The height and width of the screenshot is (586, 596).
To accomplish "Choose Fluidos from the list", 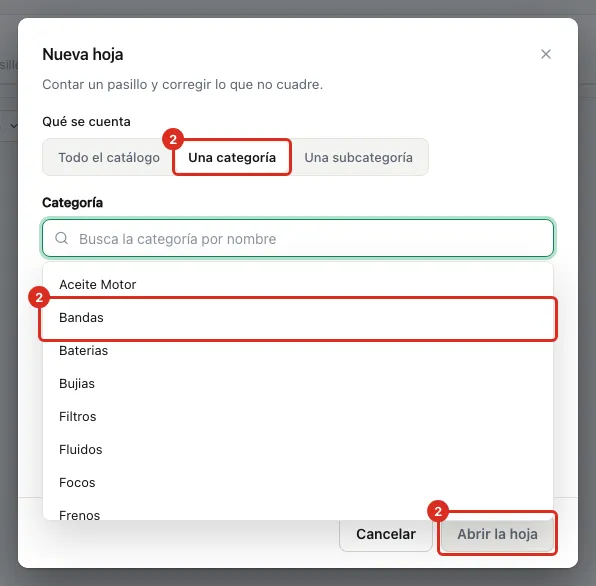I will tap(298, 450).
